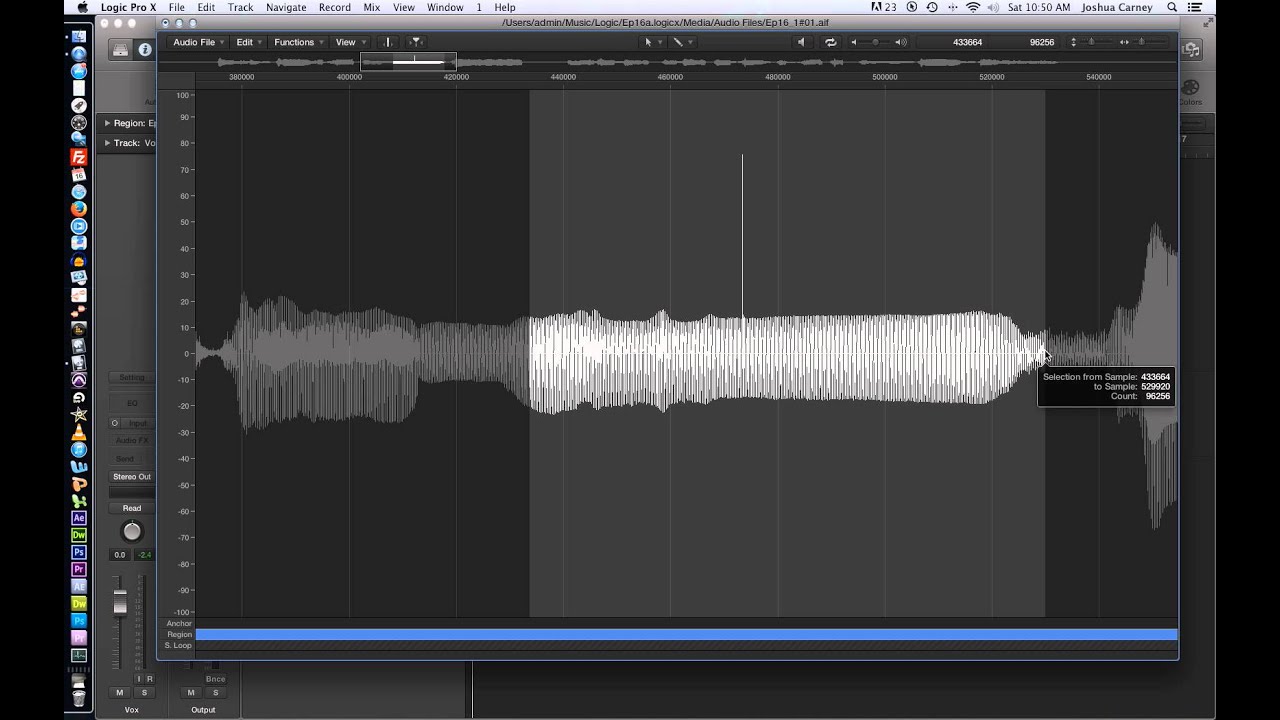Toggle the cycle loop playback button
1280x720 pixels.
[x=830, y=42]
